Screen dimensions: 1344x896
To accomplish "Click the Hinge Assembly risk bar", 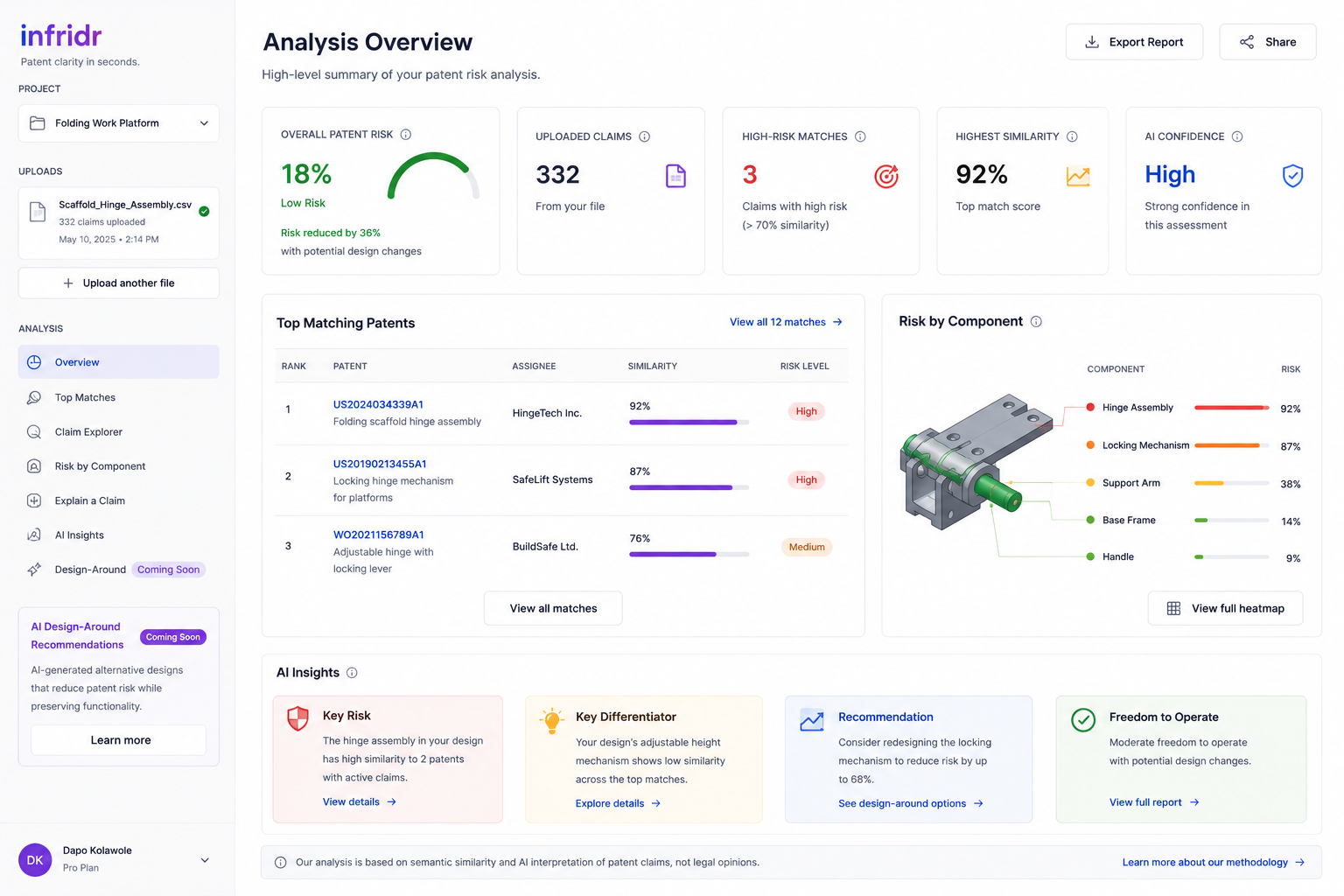I will coord(1232,408).
